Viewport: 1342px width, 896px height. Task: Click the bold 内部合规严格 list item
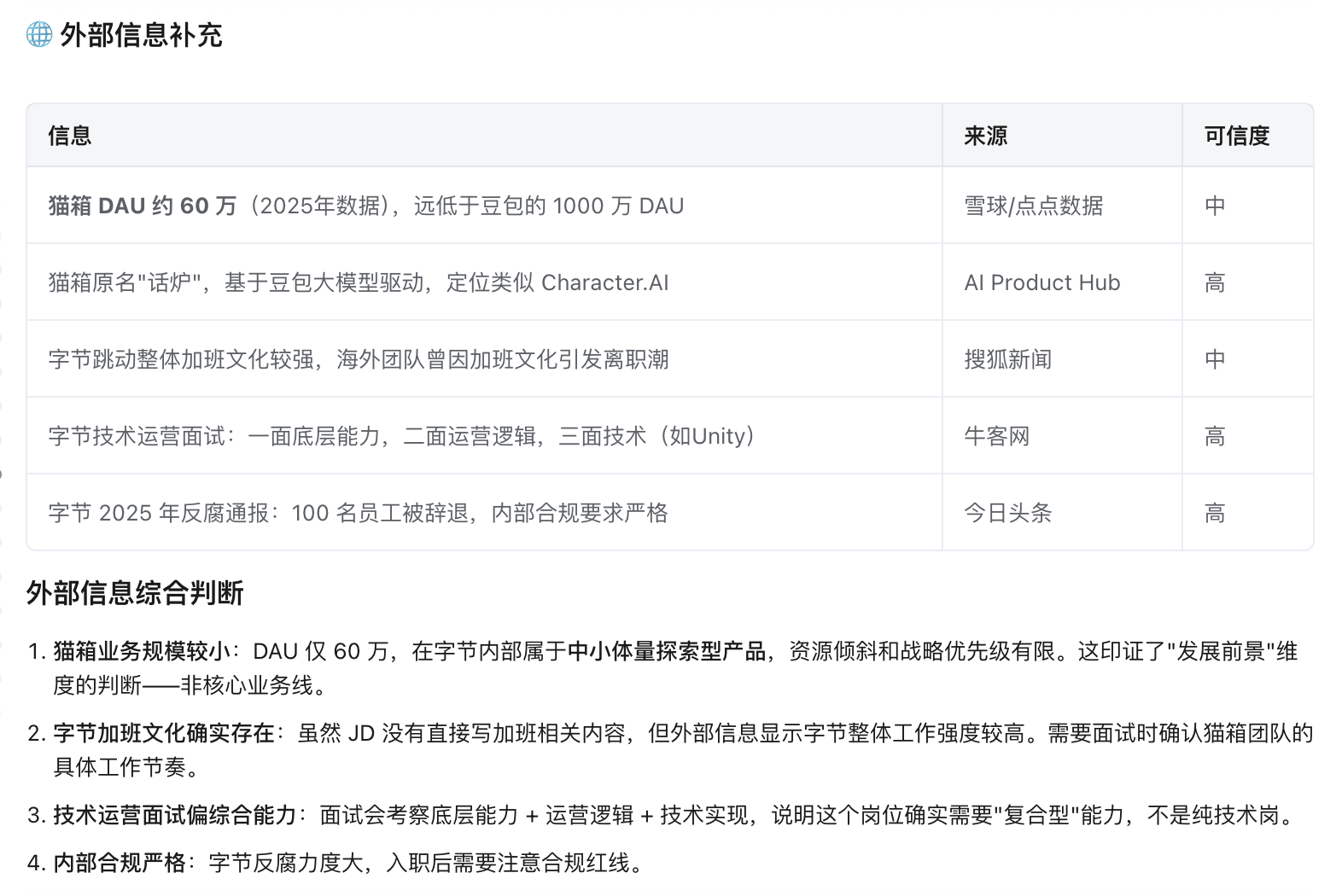coord(120,863)
